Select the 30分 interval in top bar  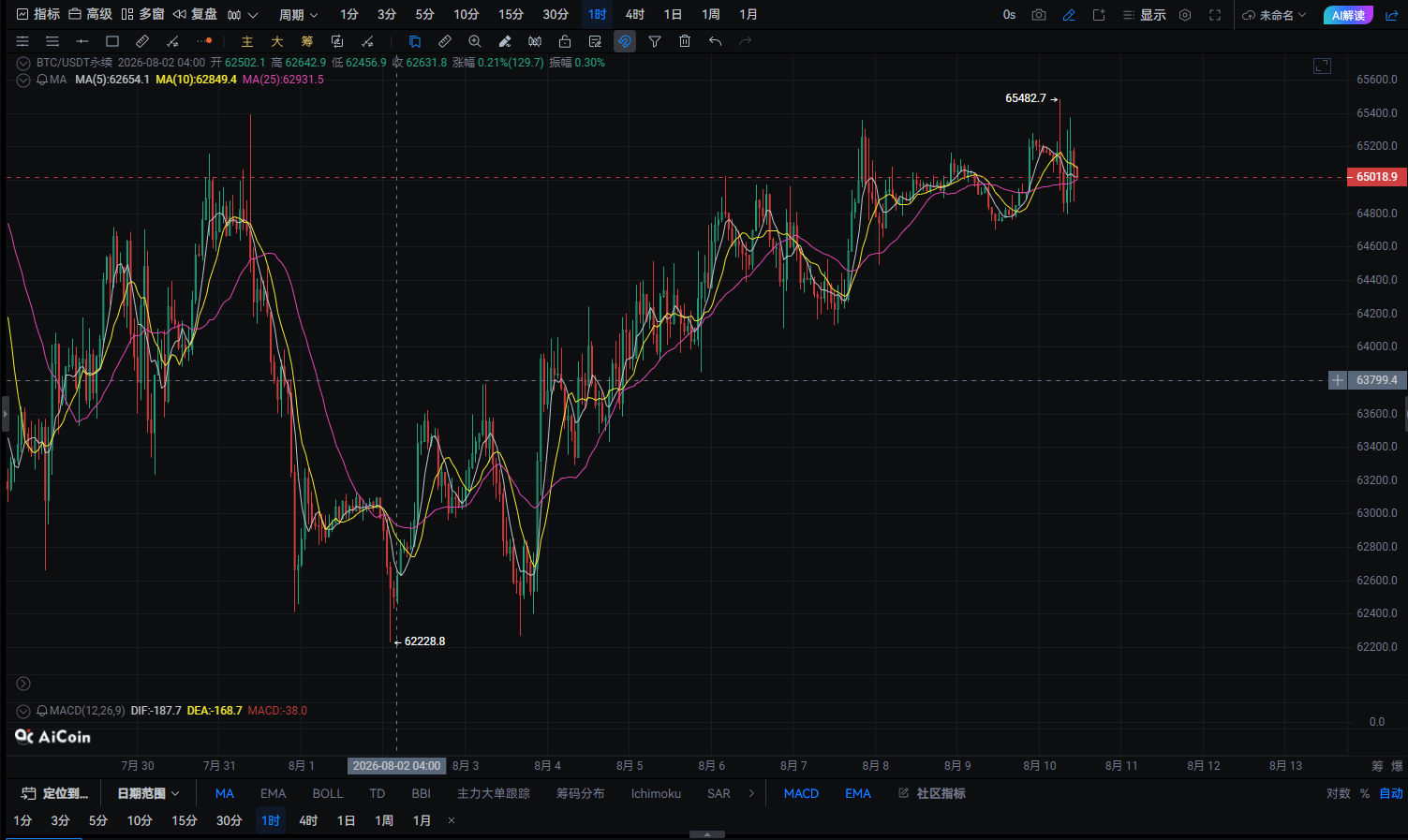point(556,15)
